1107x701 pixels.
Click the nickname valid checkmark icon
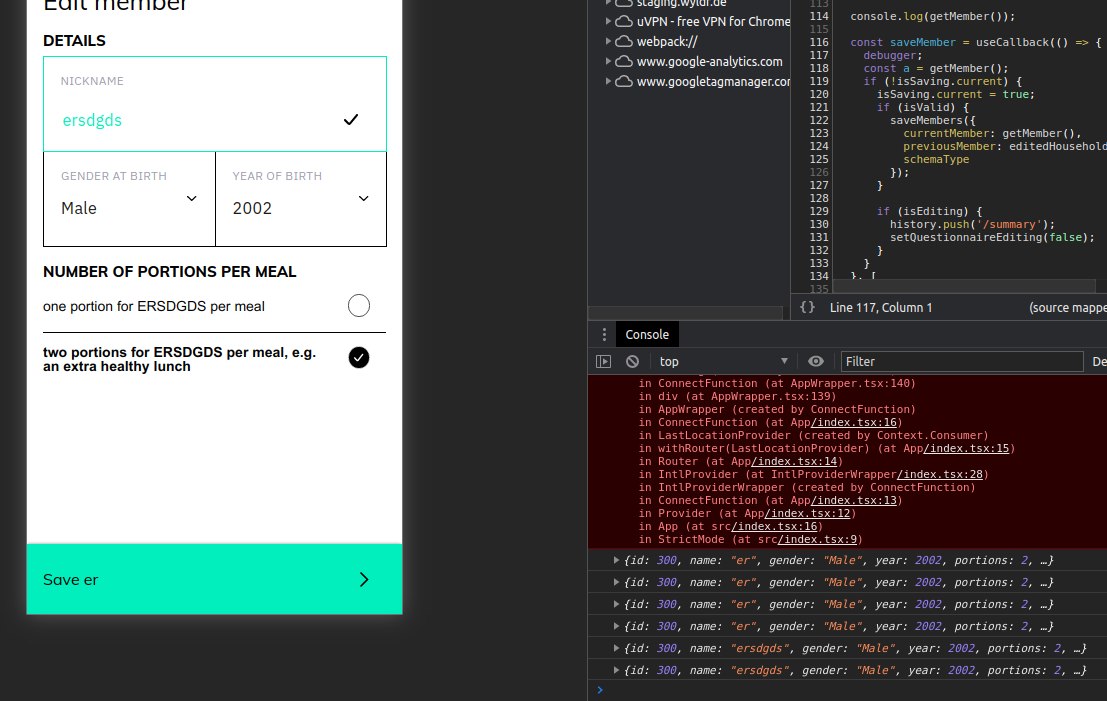(x=351, y=120)
